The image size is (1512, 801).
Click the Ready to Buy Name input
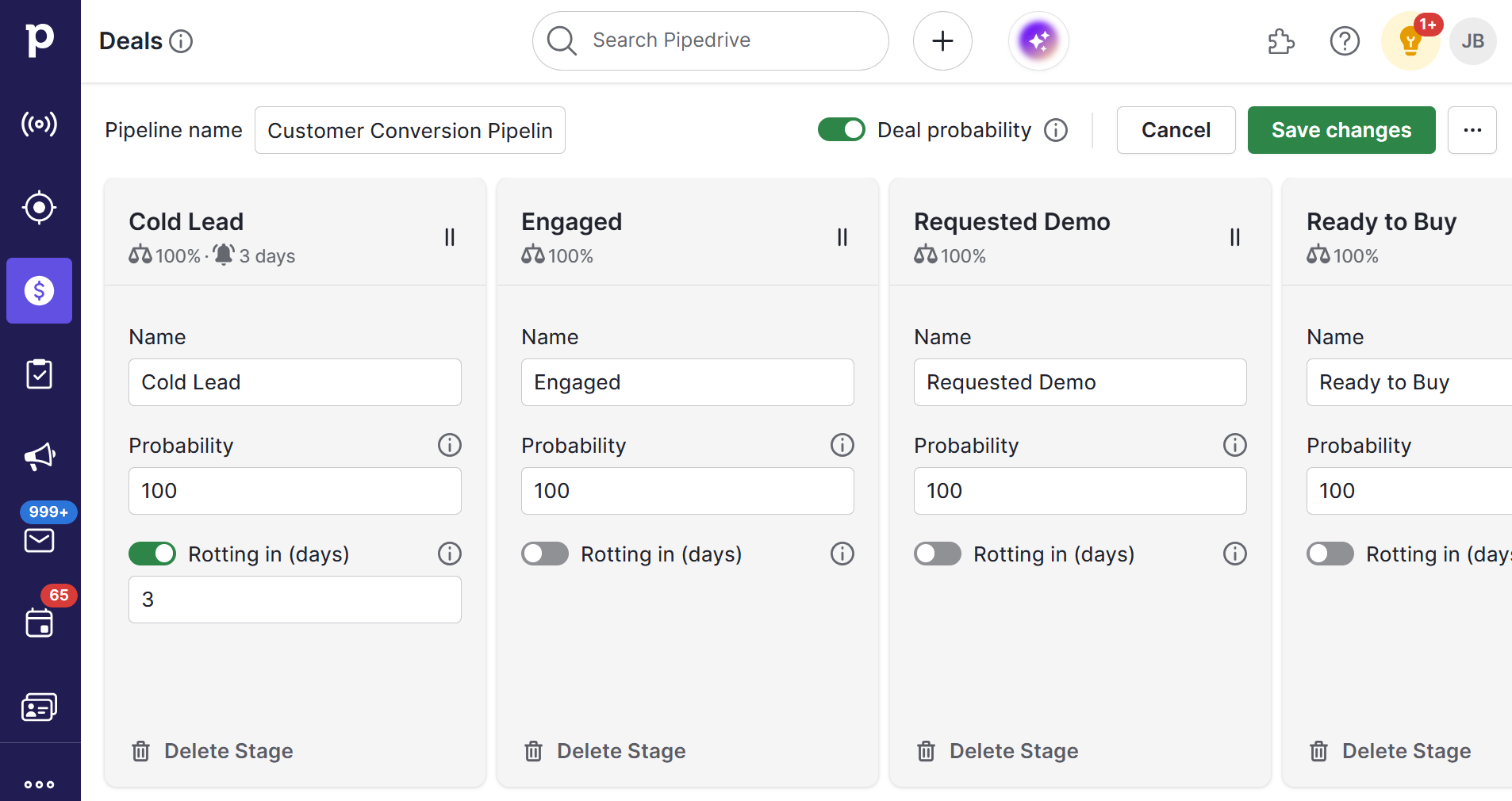coord(1409,382)
